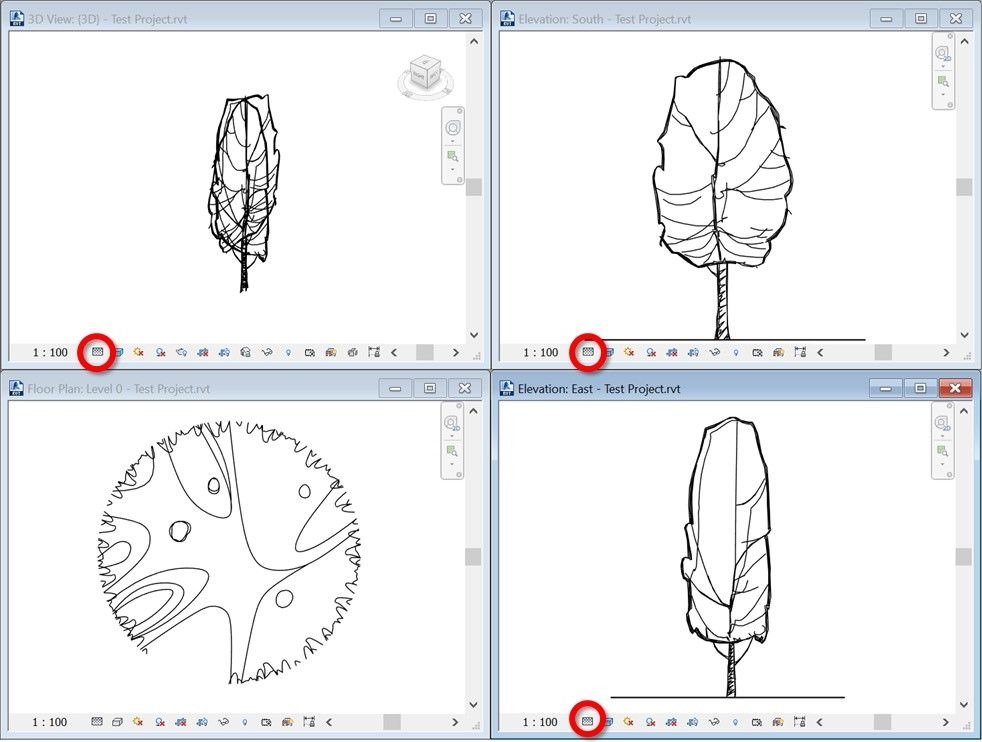Open Temporary Hide/Isolate in the Floor Plan
This screenshot has height=742, width=982.
click(x=223, y=721)
